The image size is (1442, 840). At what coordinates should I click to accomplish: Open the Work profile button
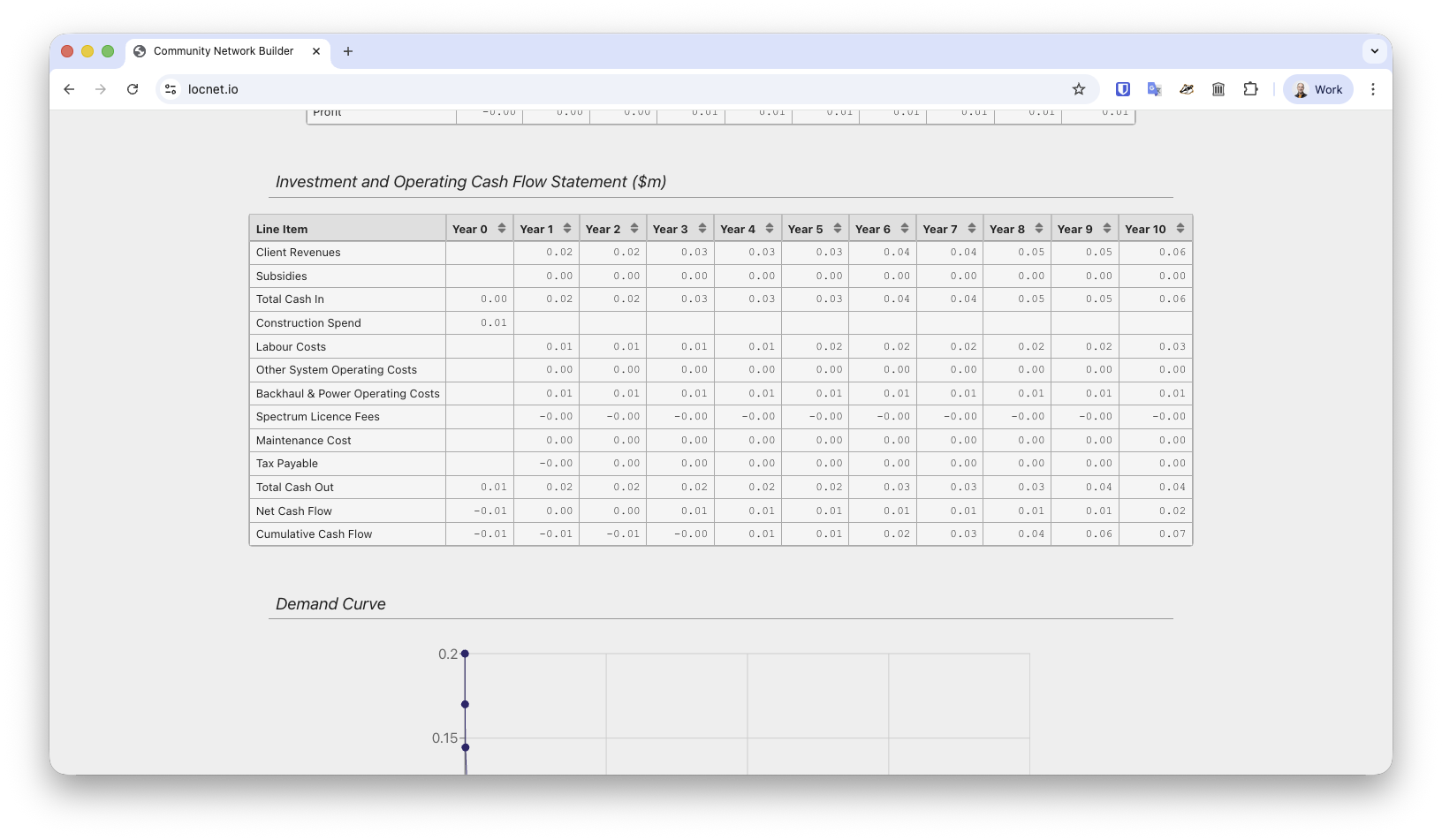pyautogui.click(x=1317, y=89)
